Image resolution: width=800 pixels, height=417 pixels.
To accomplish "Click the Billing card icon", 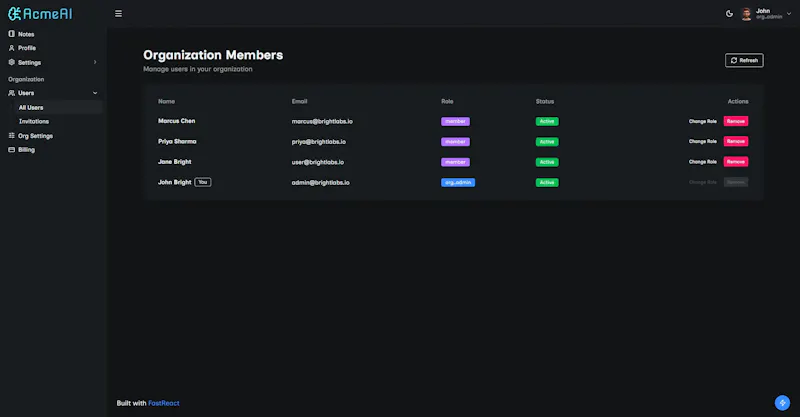I will coord(11,150).
